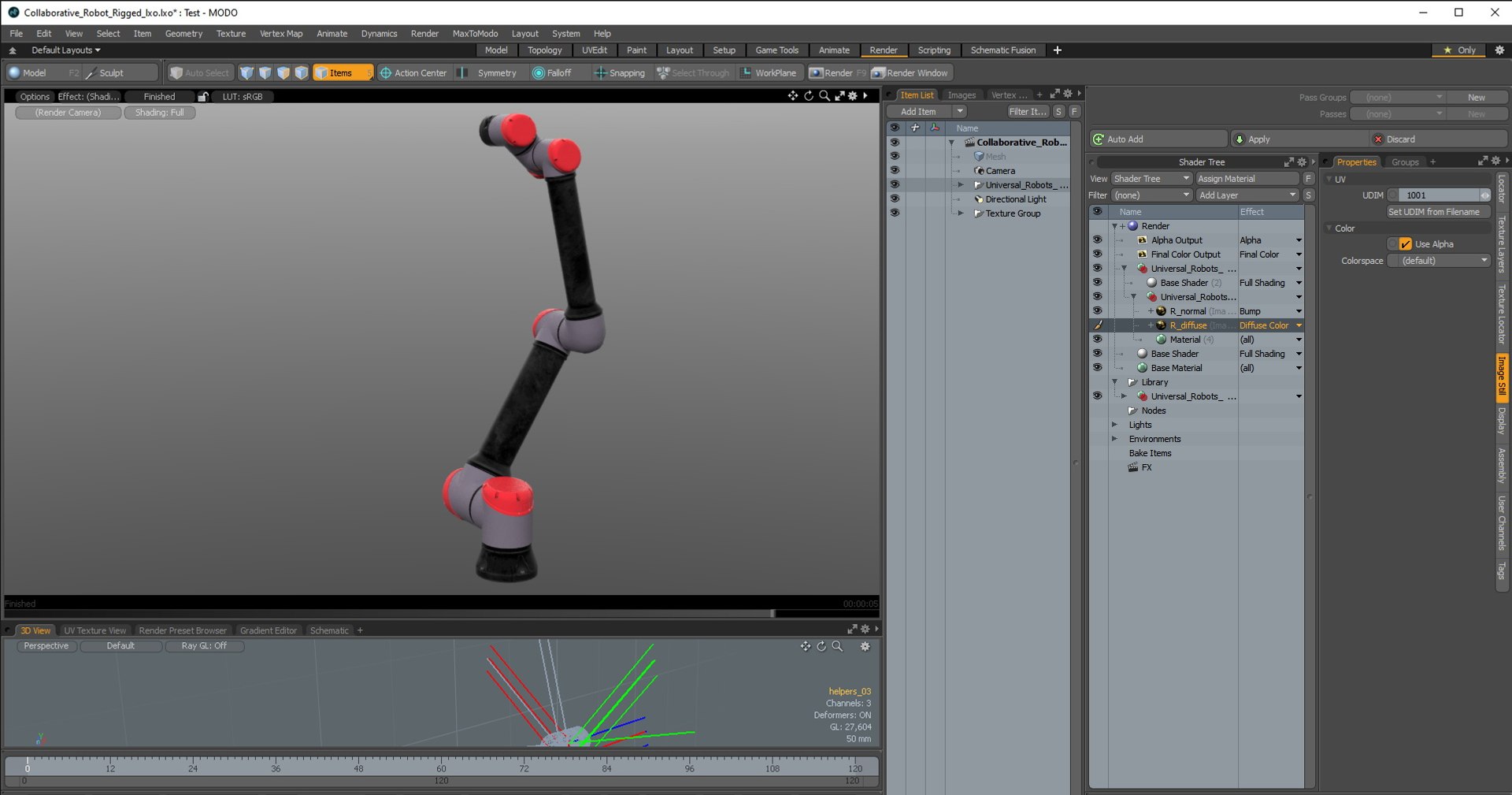The height and width of the screenshot is (795, 1512).
Task: Click Assign Material button
Action: tap(1247, 178)
